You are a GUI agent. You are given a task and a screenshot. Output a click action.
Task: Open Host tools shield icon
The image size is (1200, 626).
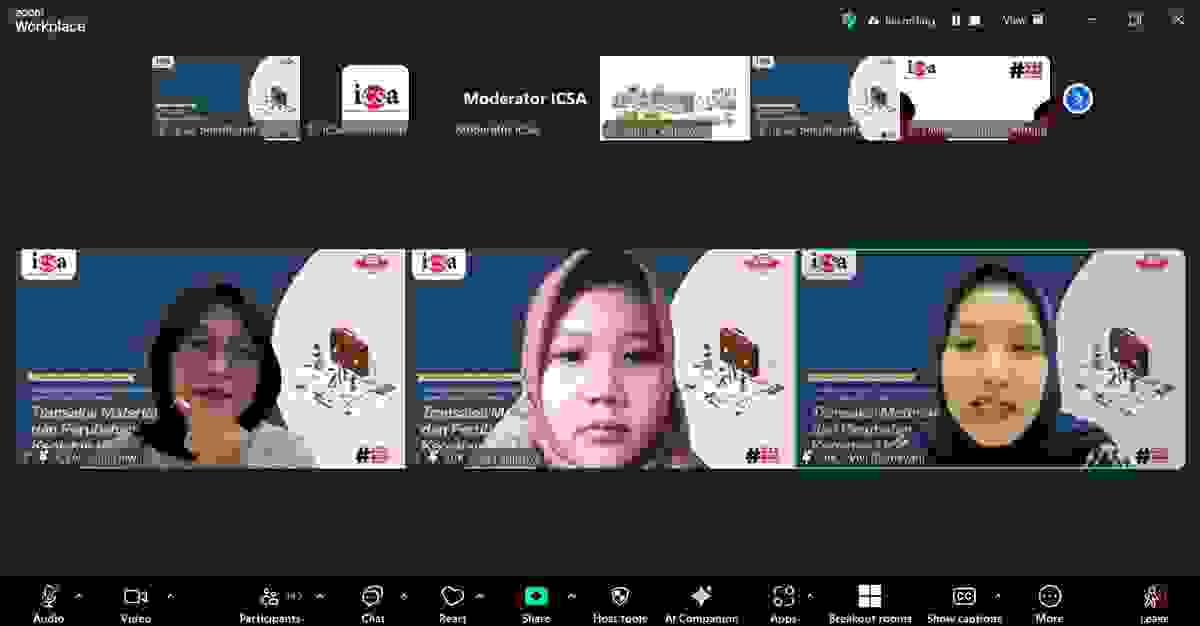coord(619,602)
